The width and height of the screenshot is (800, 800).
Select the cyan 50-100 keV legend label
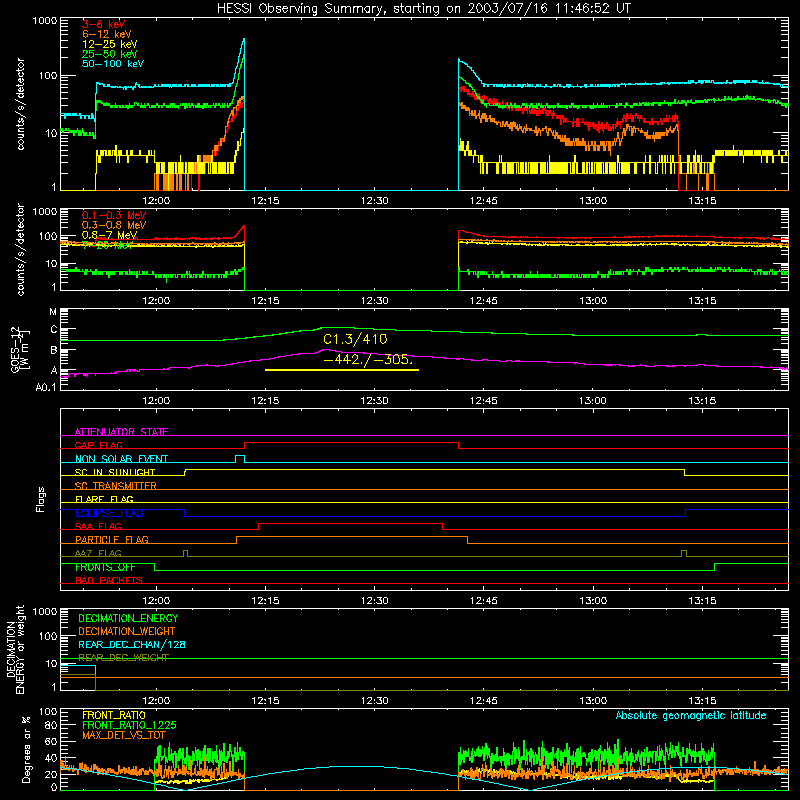[113, 64]
